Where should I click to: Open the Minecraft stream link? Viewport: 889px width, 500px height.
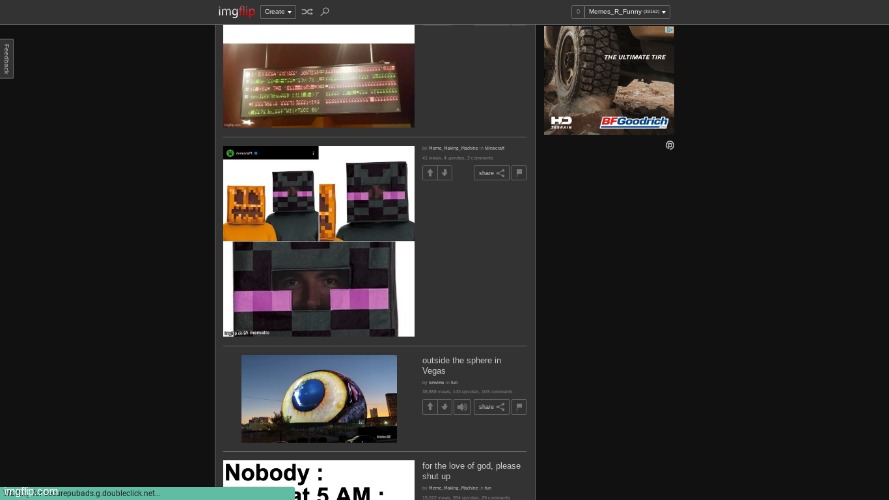tap(494, 149)
